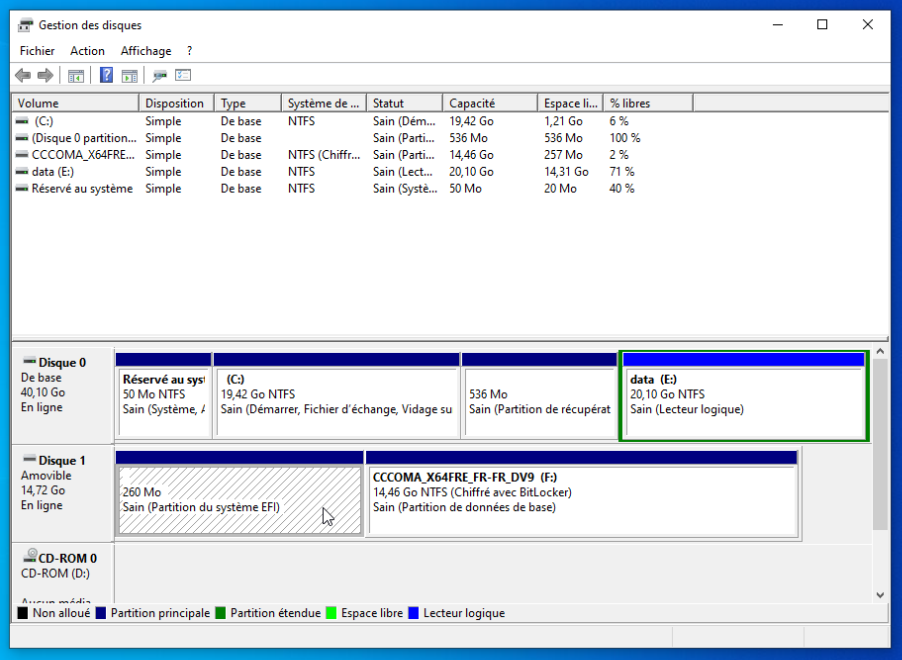Toggle the Action pane icon in toolbar
The height and width of the screenshot is (660, 902).
coord(131,74)
